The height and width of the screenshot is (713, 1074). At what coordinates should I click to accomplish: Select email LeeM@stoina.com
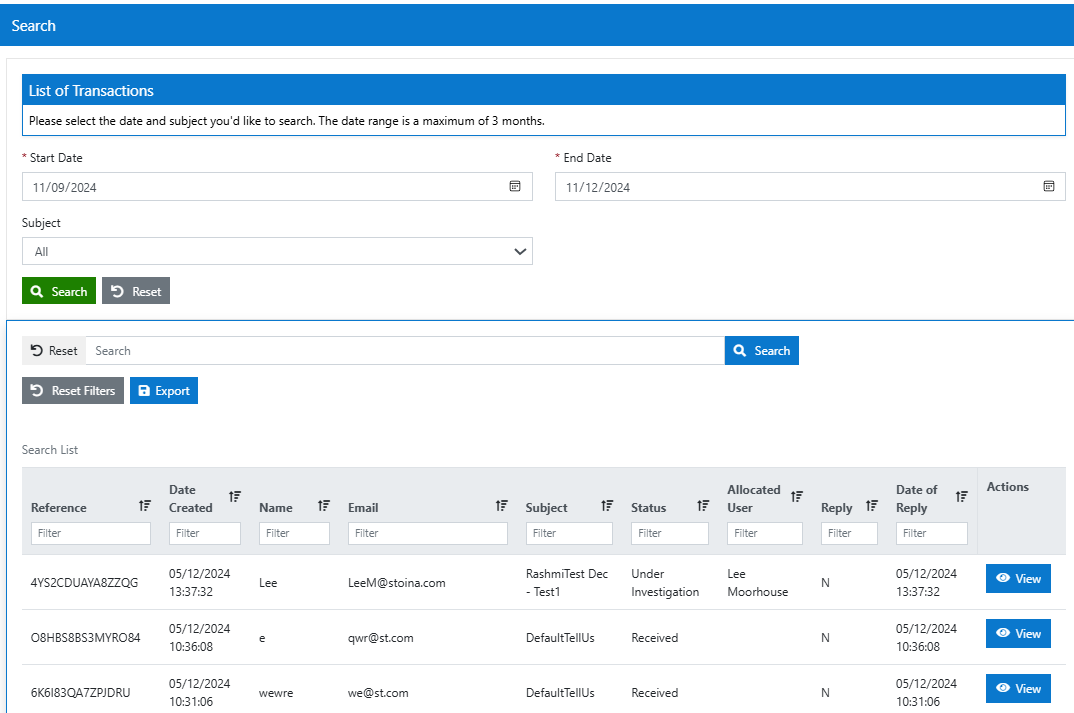397,583
